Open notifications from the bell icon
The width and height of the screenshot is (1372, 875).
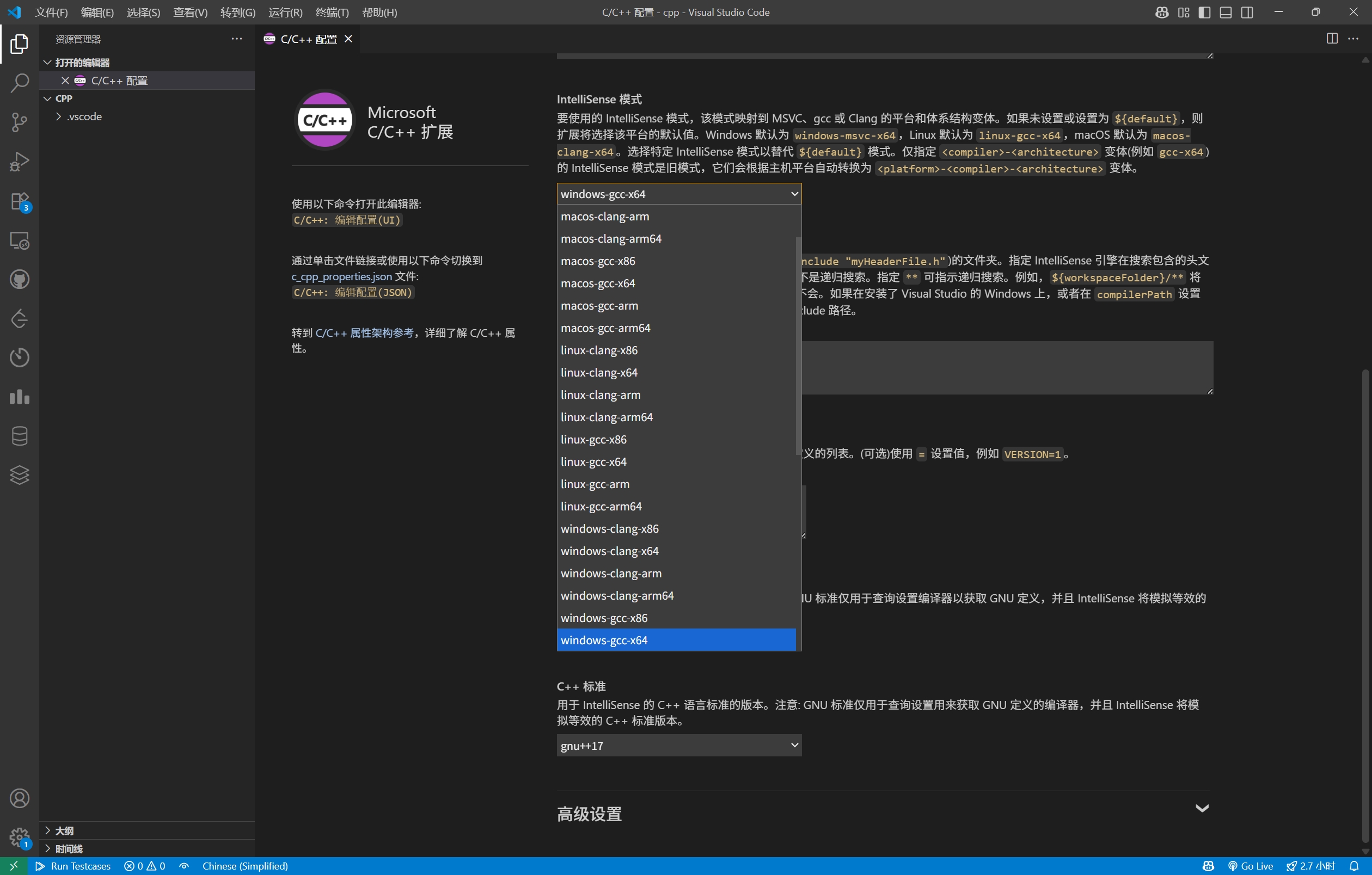1359,865
